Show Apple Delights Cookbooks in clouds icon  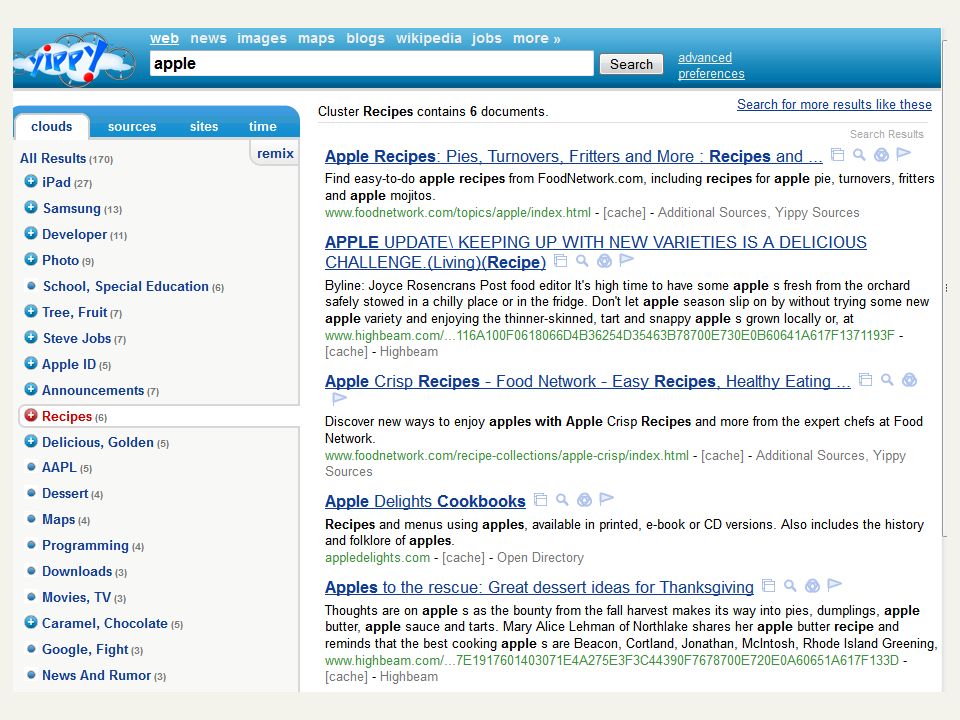pos(584,500)
